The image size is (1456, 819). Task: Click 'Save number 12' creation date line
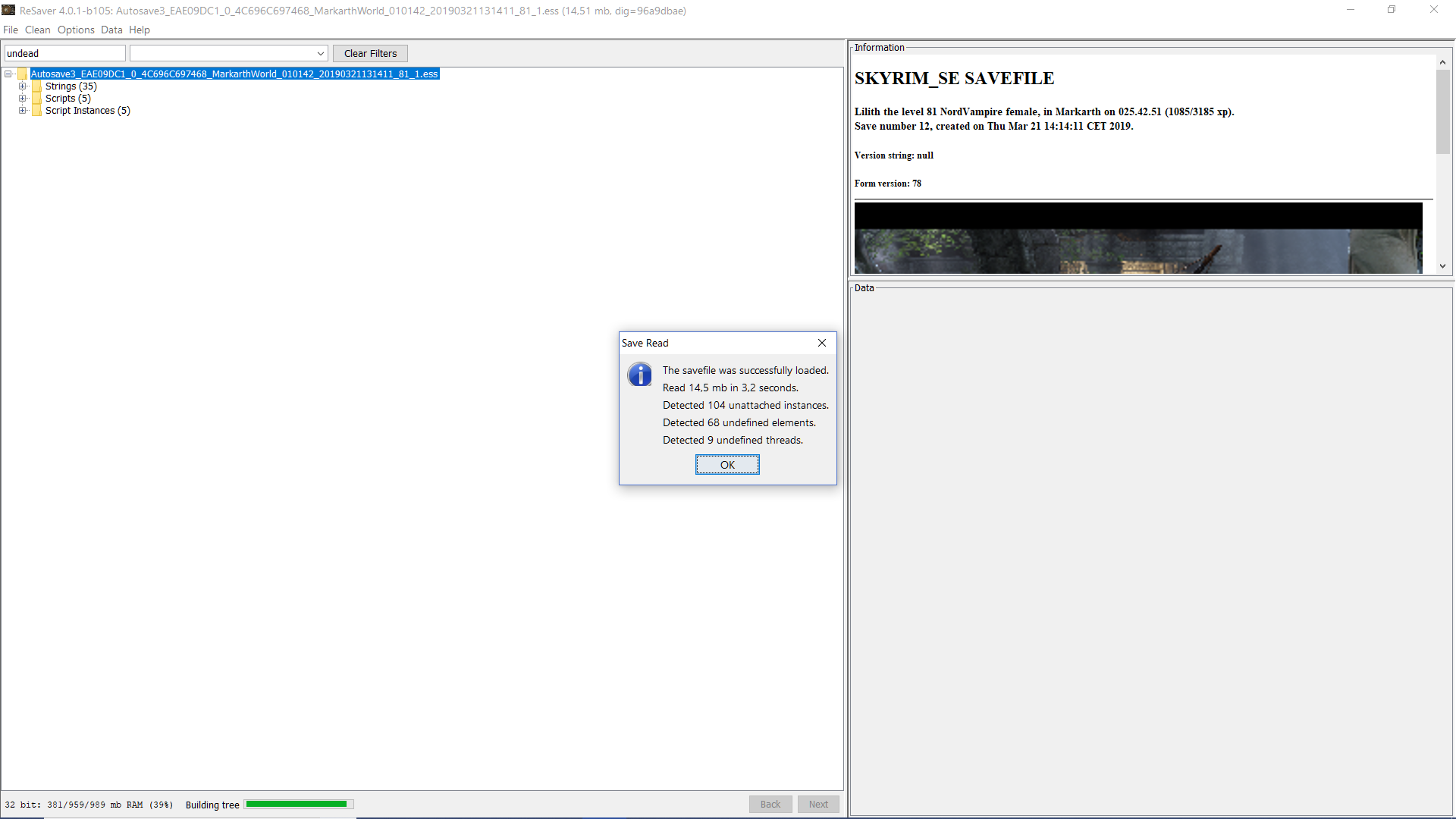point(994,127)
